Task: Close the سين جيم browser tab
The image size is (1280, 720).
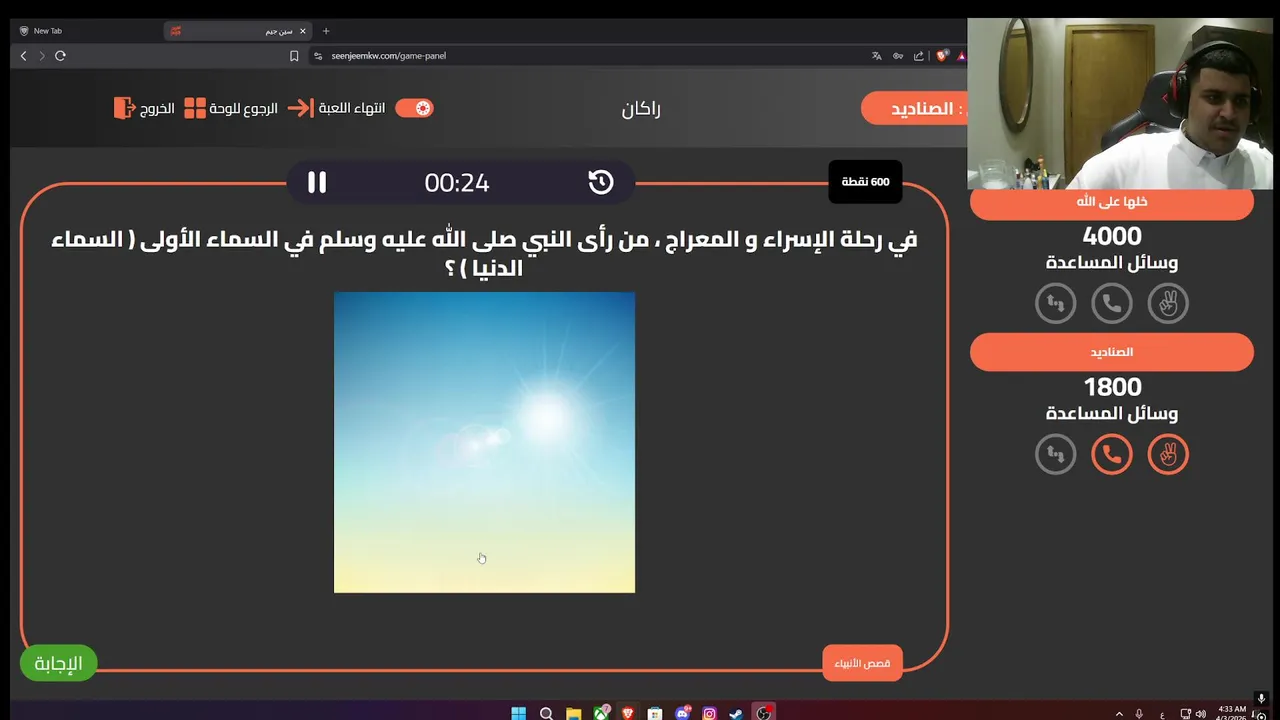Action: pyautogui.click(x=303, y=31)
